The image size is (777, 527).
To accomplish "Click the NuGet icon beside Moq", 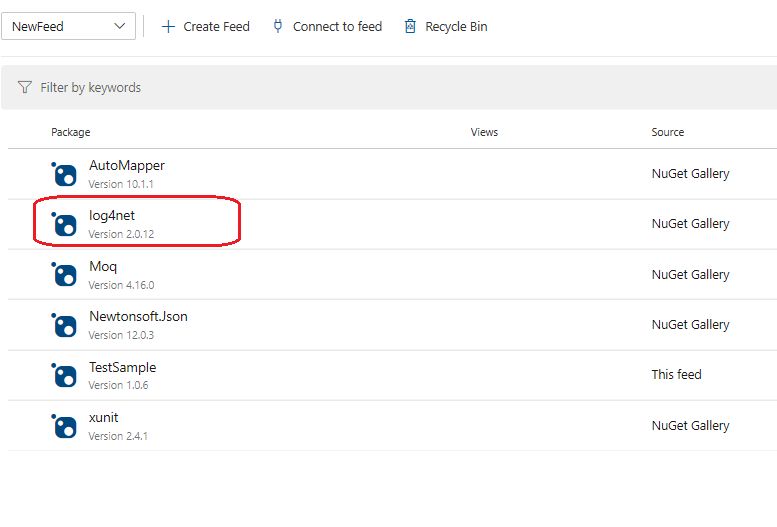I will (64, 275).
